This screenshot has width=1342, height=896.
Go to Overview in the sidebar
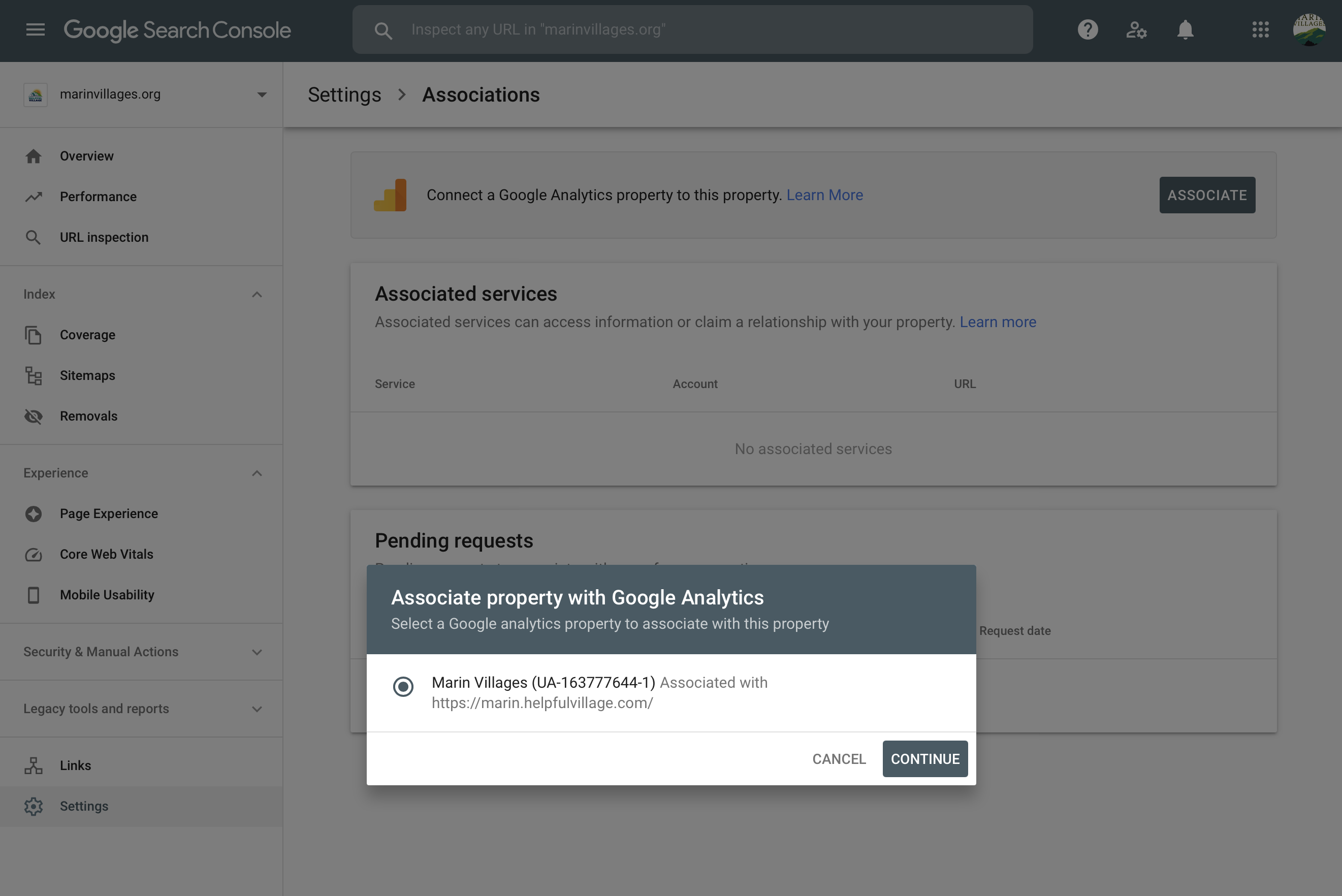(142, 156)
